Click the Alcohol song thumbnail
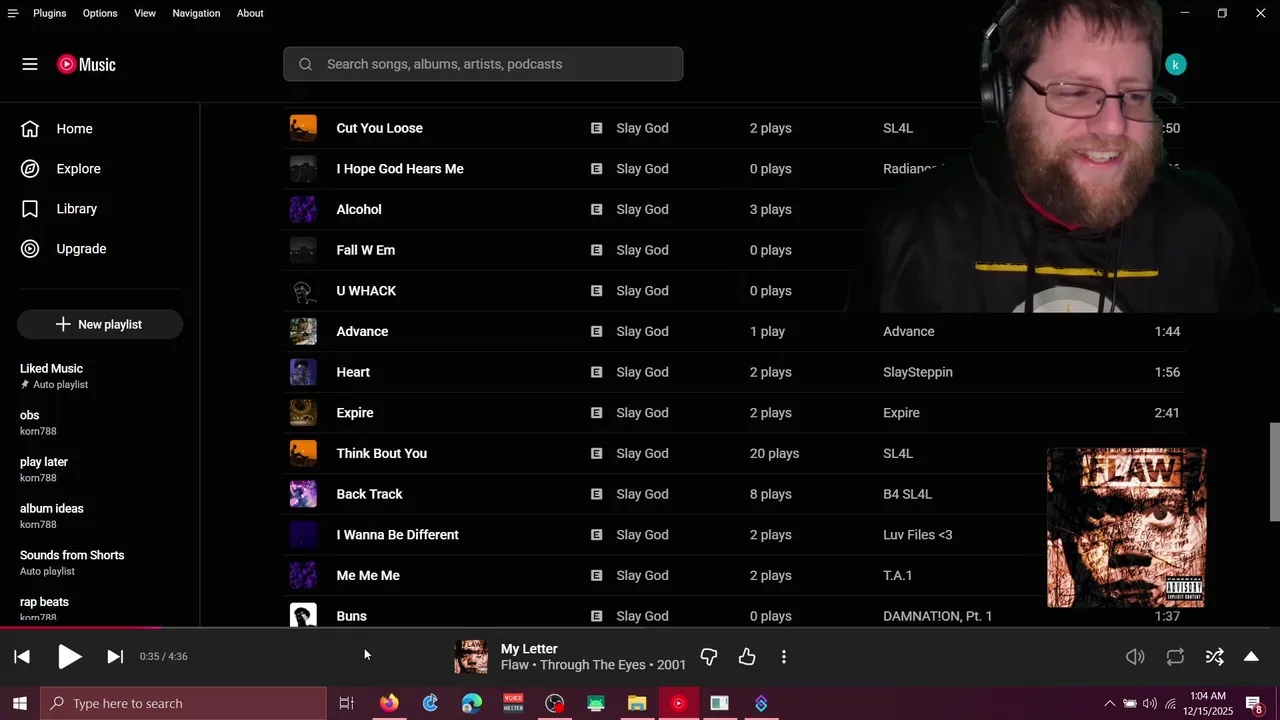This screenshot has height=720, width=1280. tap(303, 209)
